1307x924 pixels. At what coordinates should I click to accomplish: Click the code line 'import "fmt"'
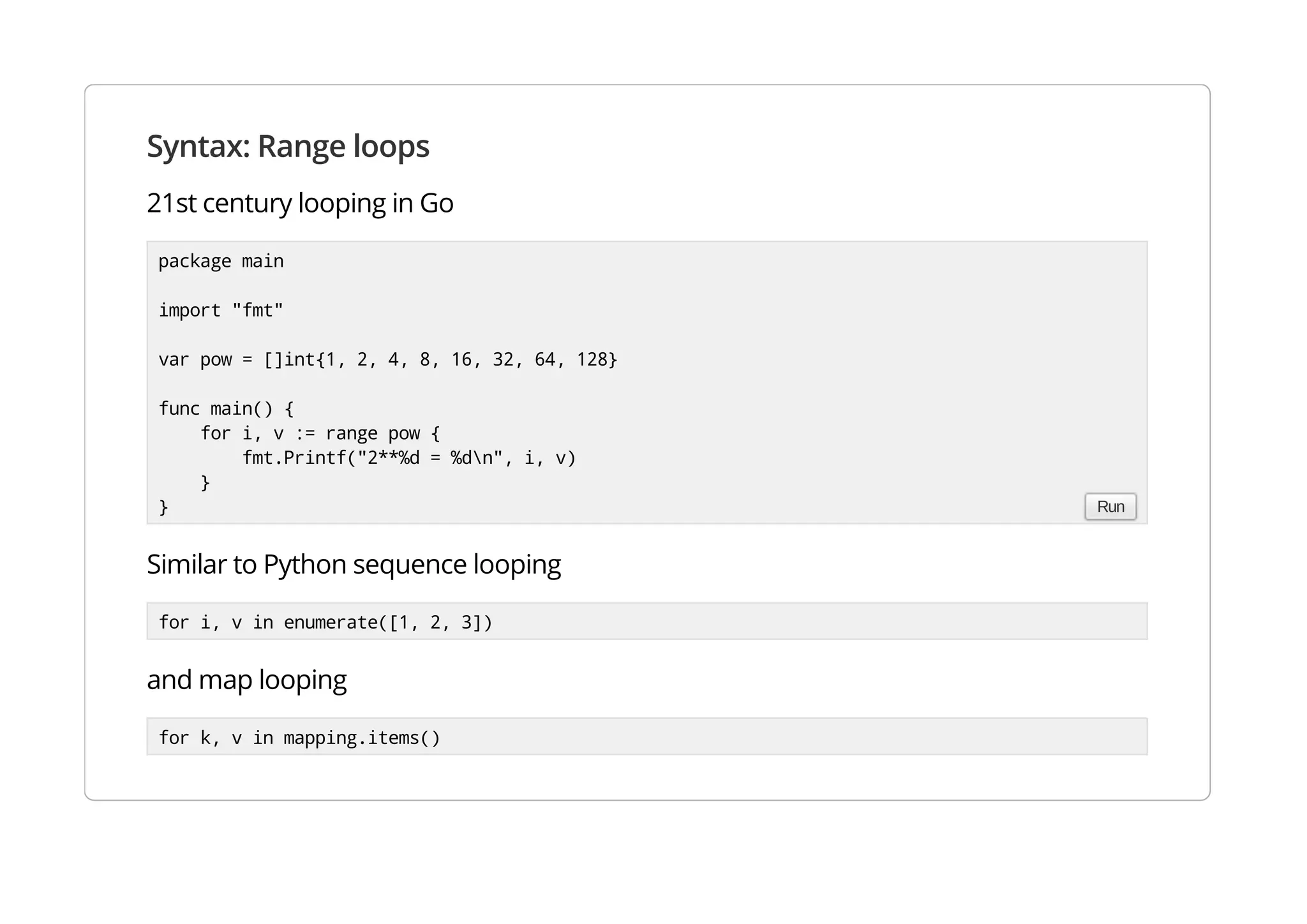(221, 311)
